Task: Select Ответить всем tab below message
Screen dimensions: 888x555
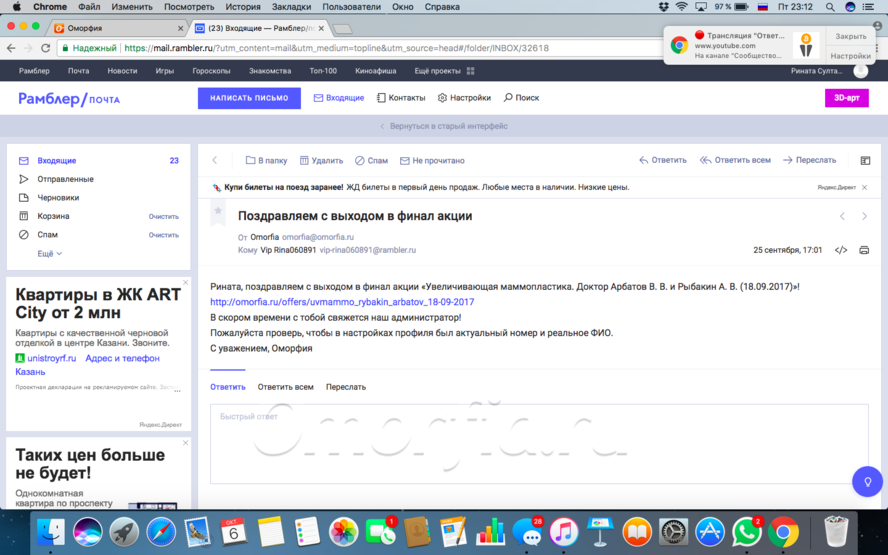Action: (x=285, y=387)
